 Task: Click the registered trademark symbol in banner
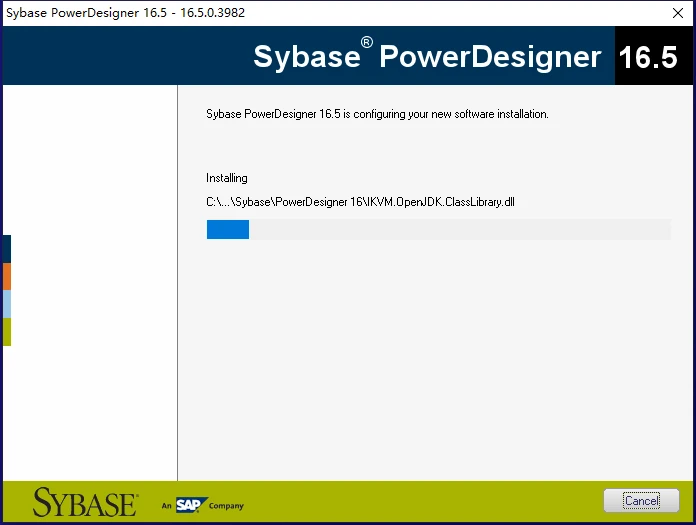click(x=367, y=43)
